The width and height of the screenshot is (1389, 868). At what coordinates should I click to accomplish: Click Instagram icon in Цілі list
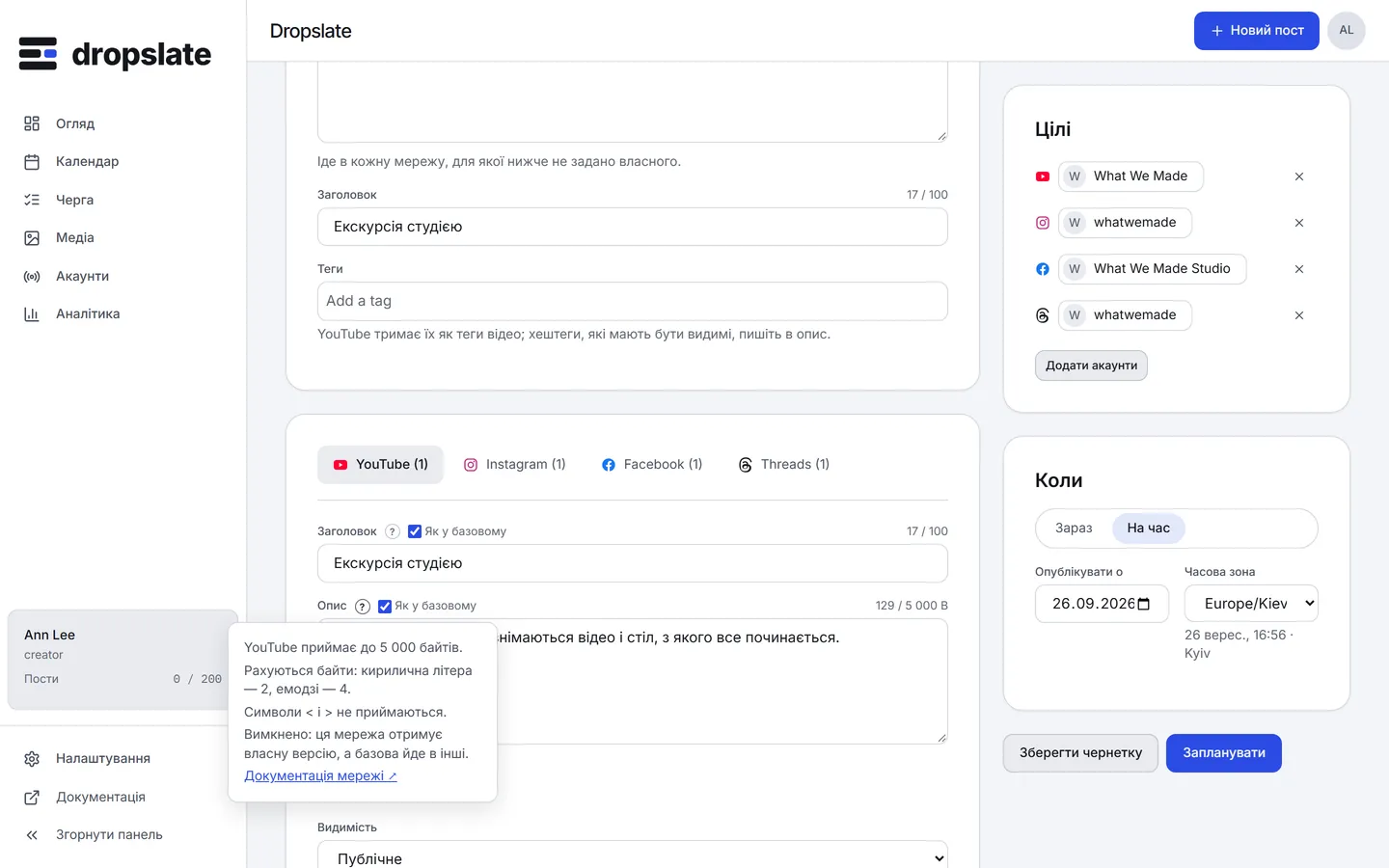point(1043,223)
